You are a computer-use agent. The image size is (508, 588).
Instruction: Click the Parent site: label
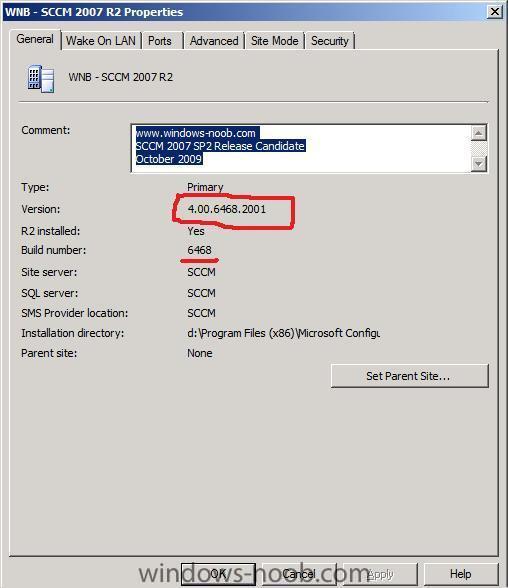coord(49,353)
